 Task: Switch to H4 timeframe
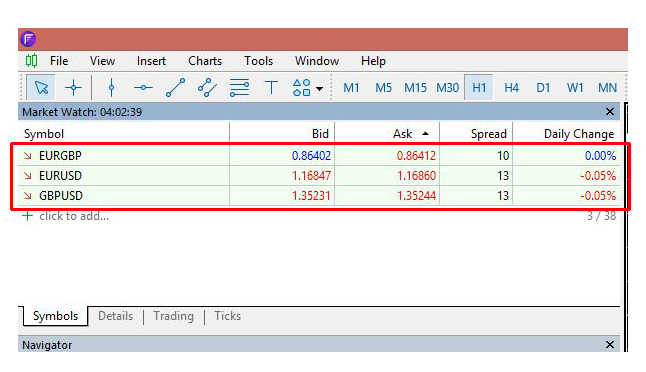click(511, 87)
